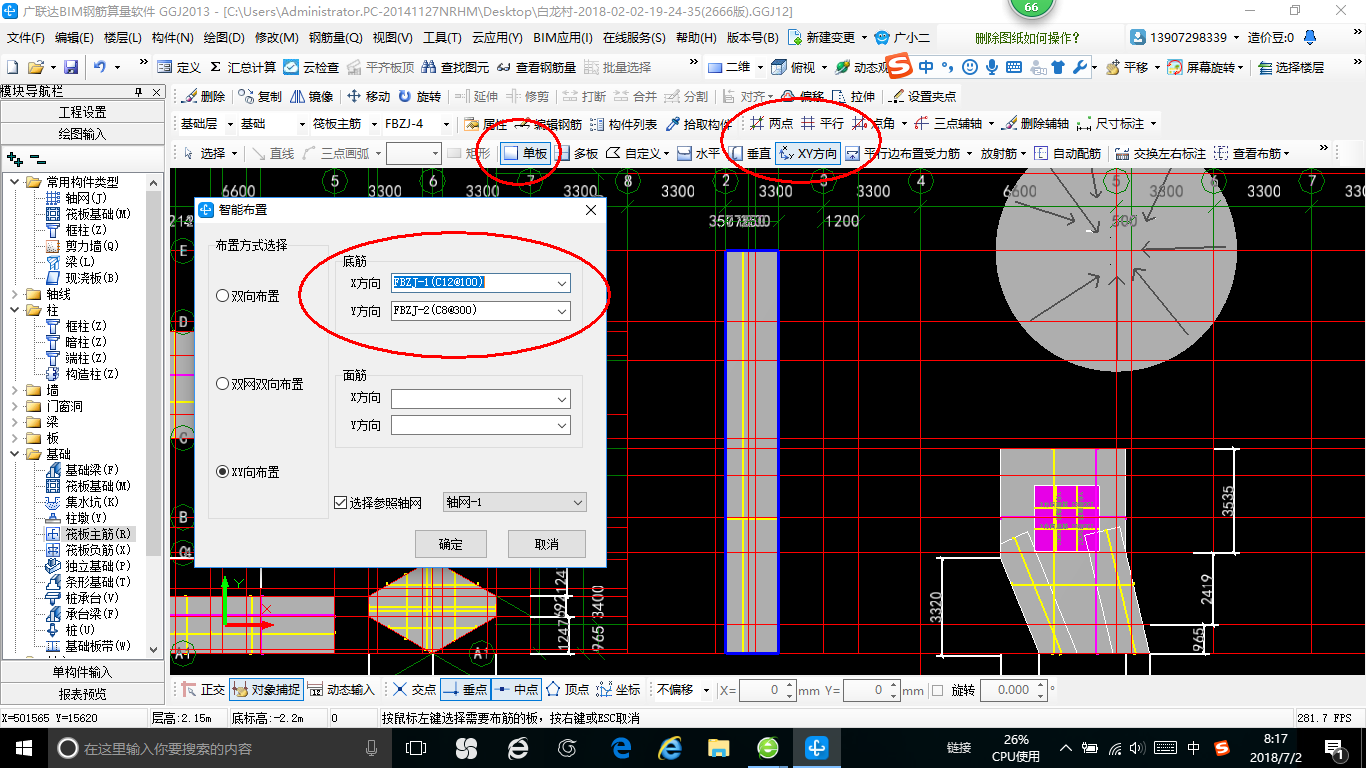Select the 复制 (Copy) tool
This screenshot has height=768, width=1366.
click(261, 97)
